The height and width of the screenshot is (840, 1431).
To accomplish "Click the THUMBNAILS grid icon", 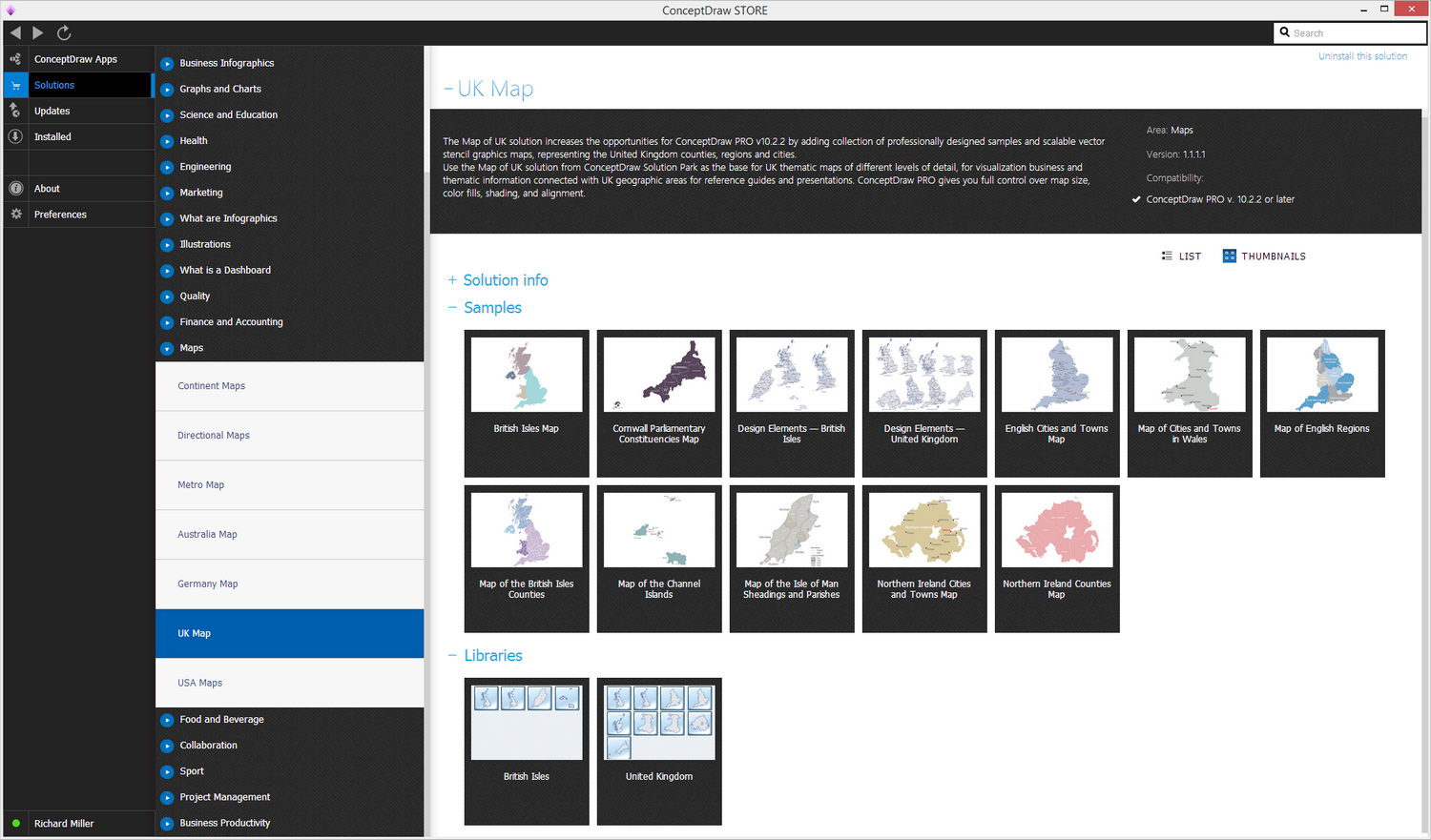I will point(1230,256).
